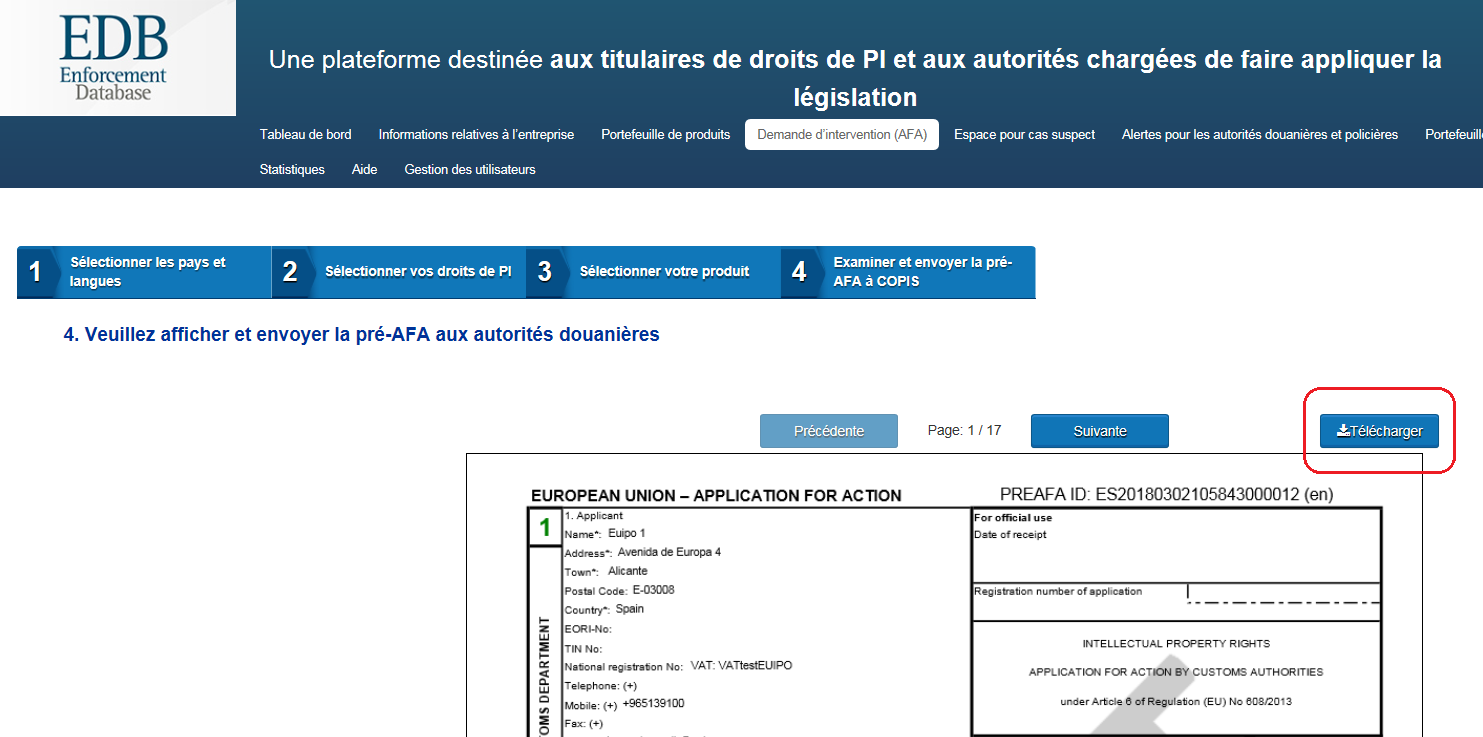Click the EORI-No label in the form
Viewport: 1483px width, 737px height.
(588, 629)
